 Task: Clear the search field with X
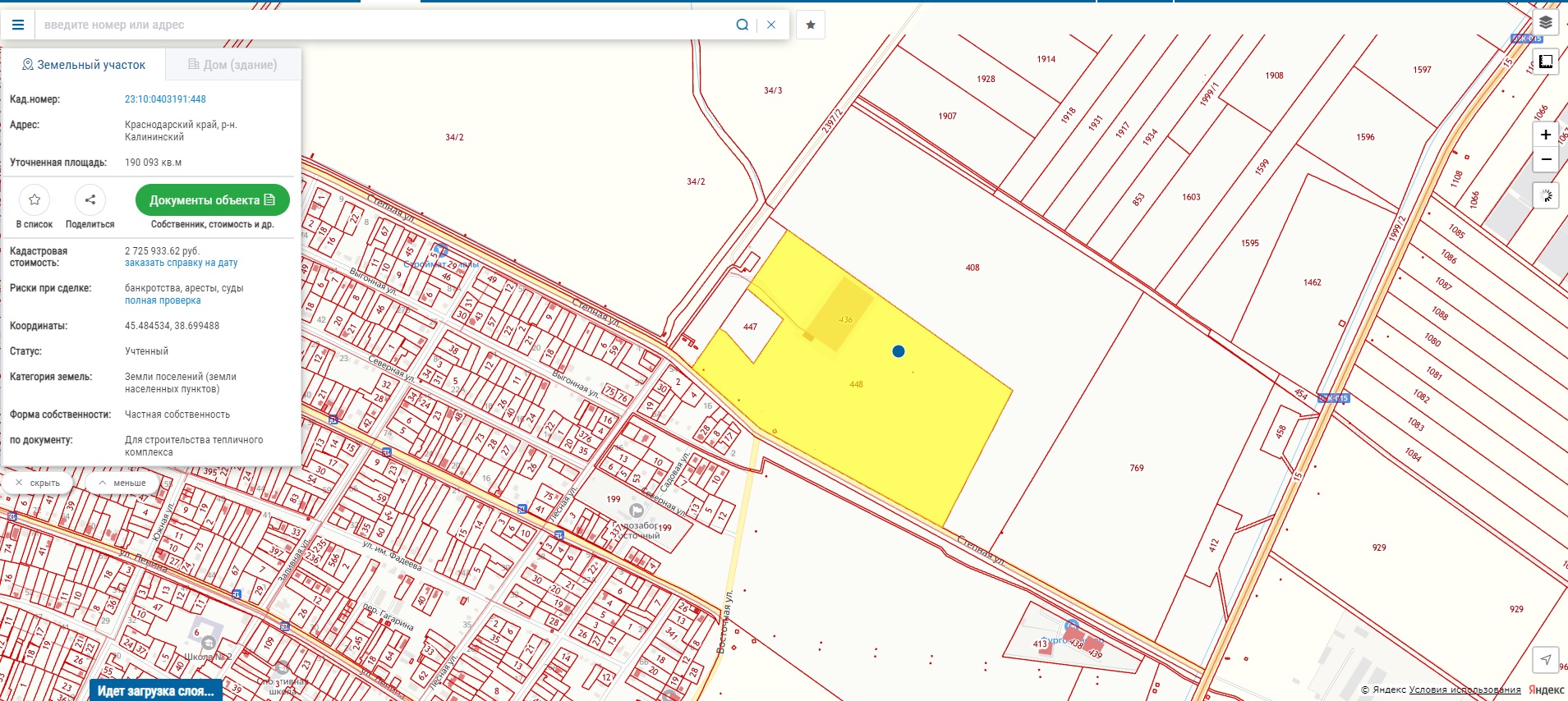[x=771, y=25]
